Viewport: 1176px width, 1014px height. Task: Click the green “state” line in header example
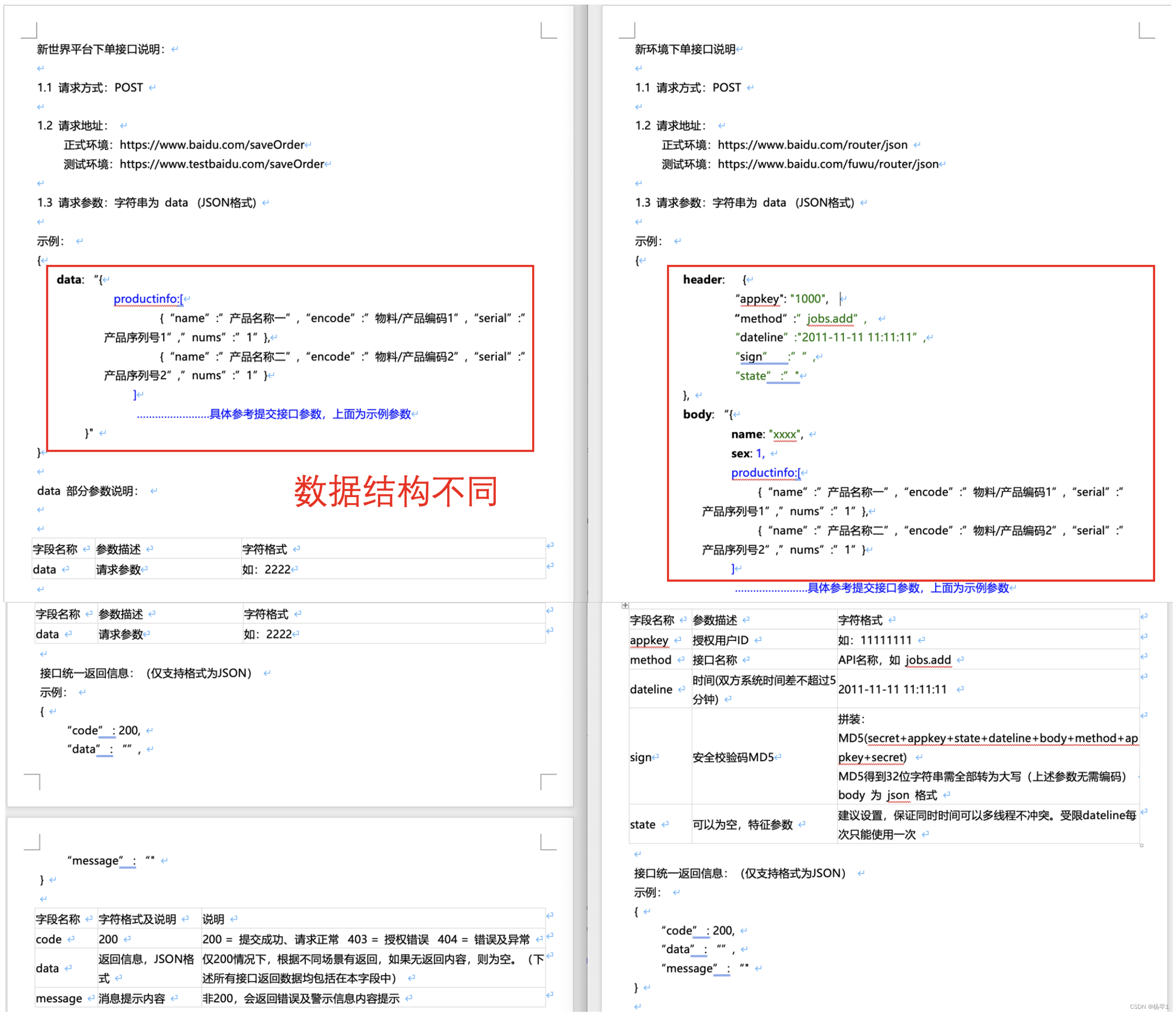pos(767,376)
